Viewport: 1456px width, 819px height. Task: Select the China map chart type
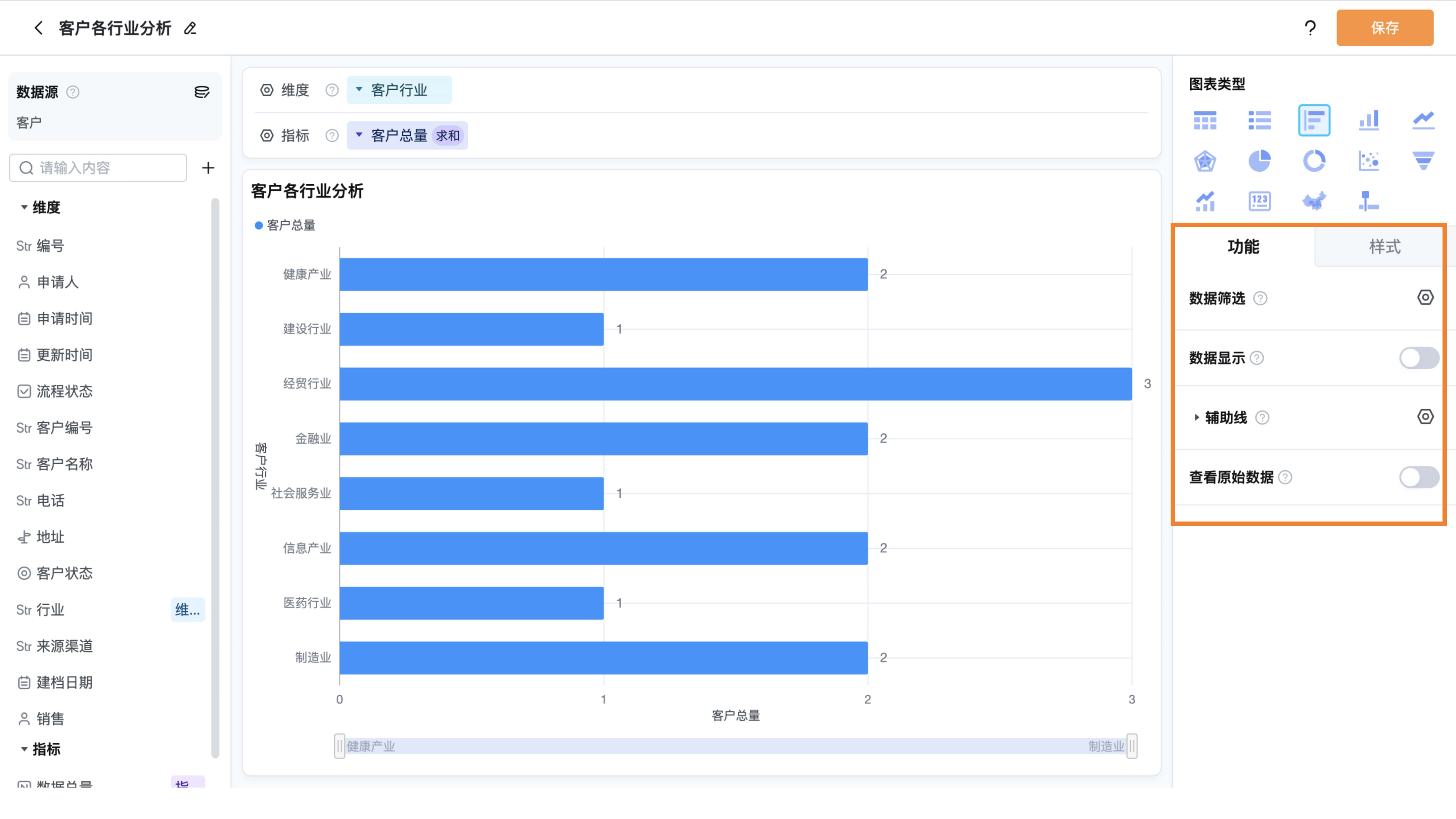tap(1314, 201)
